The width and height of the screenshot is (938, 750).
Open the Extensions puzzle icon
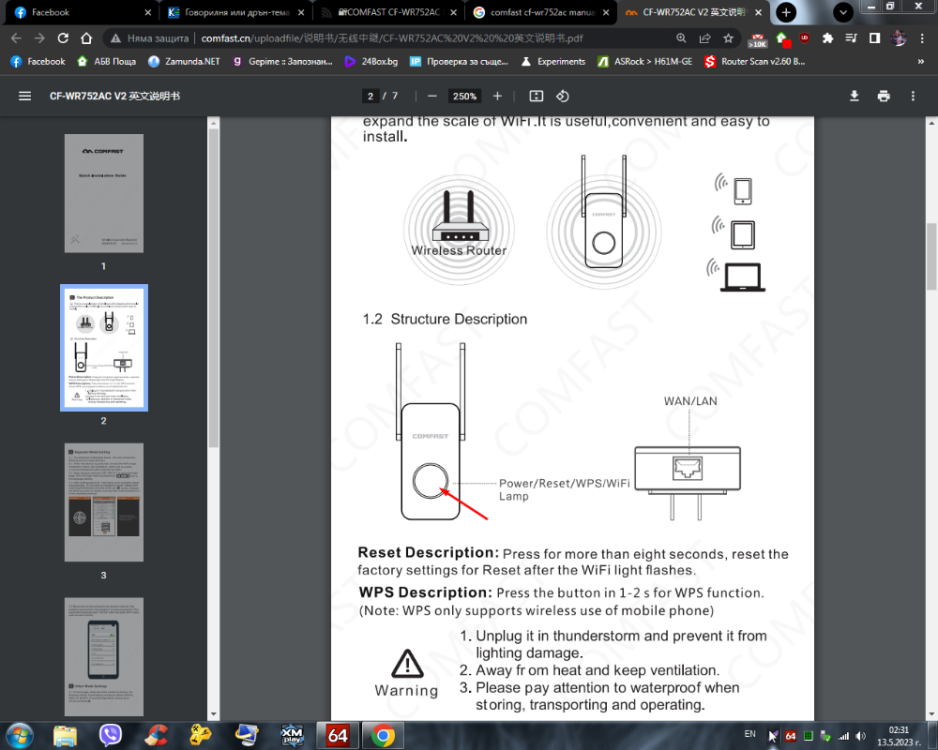[x=827, y=38]
